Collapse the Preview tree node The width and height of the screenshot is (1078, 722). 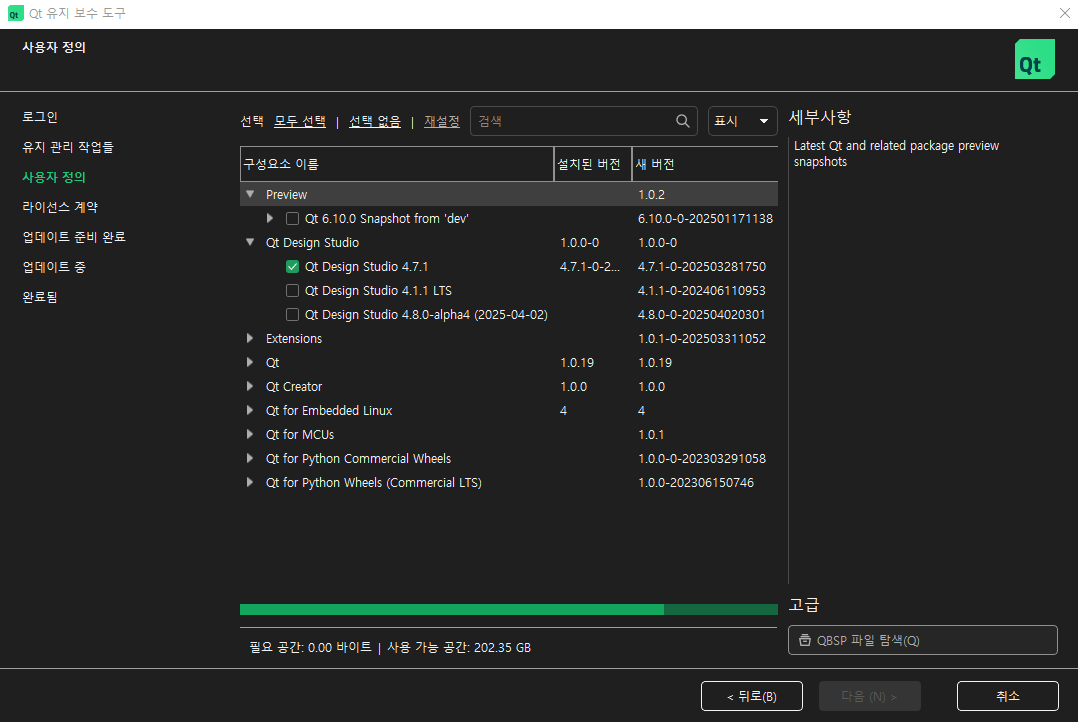pos(250,195)
